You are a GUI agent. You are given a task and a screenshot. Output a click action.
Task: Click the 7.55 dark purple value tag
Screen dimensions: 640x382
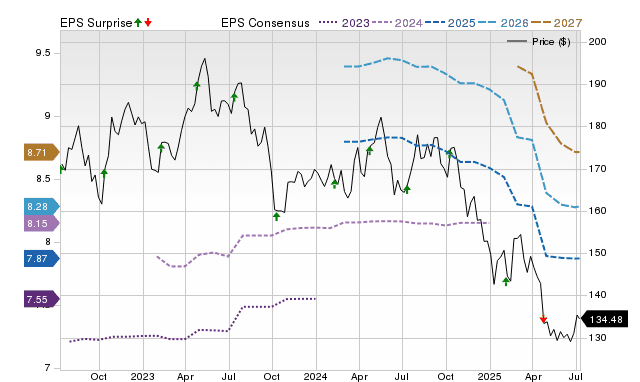(x=42, y=299)
